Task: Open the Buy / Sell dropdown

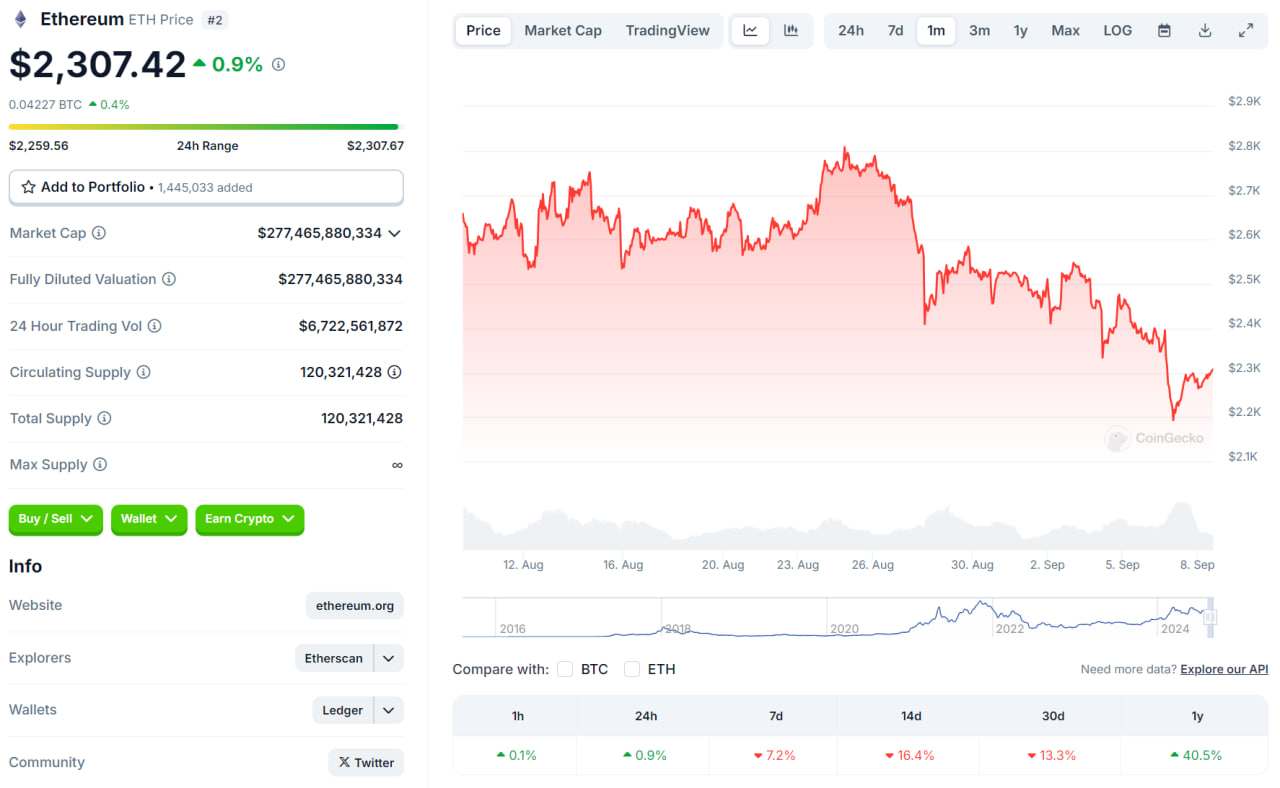Action: click(56, 519)
